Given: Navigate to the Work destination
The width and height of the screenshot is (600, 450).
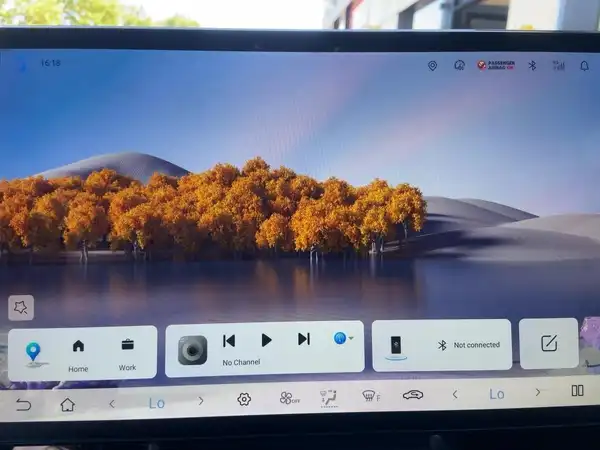Looking at the screenshot, I should tap(127, 355).
